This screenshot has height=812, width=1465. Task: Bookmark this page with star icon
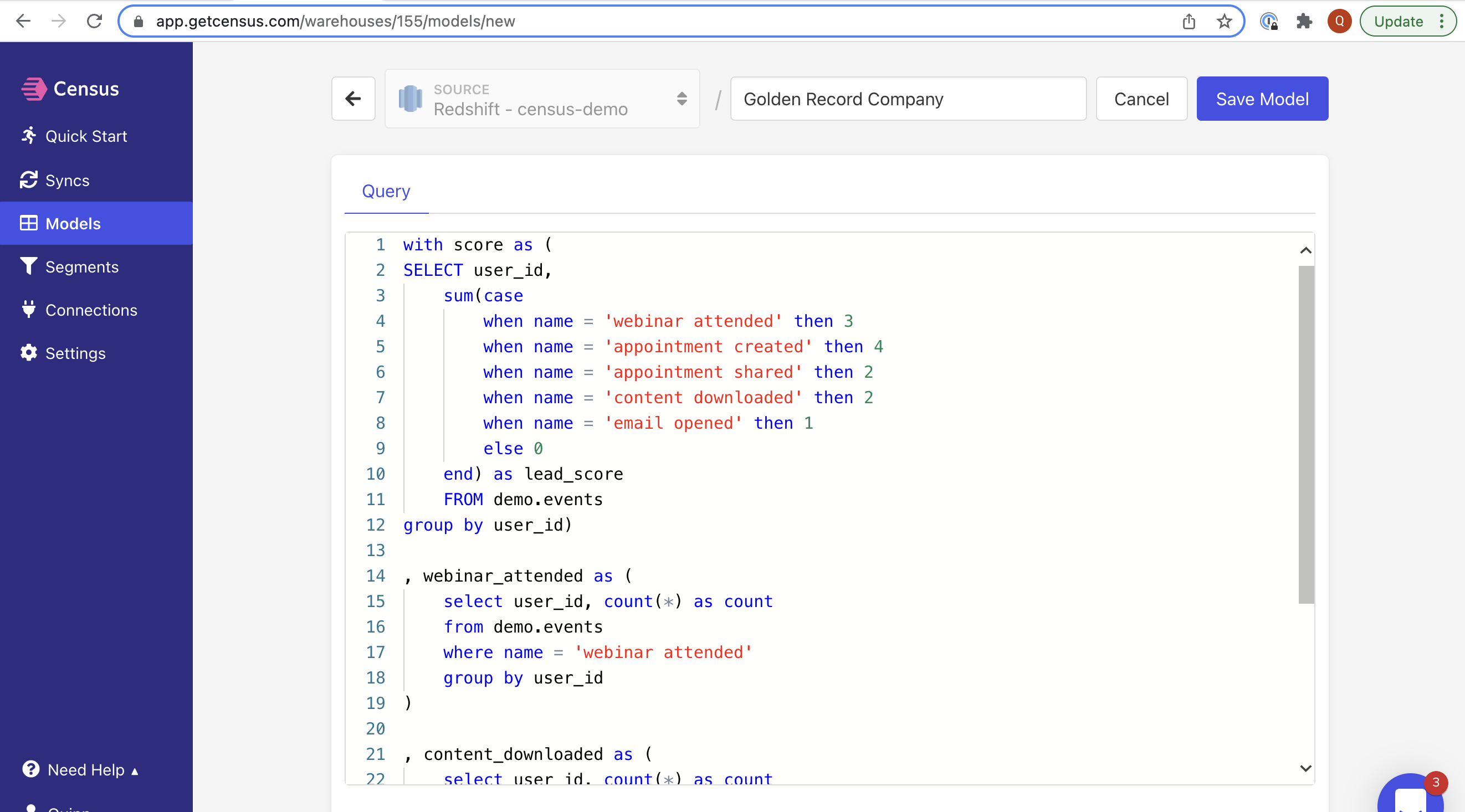(x=1224, y=22)
